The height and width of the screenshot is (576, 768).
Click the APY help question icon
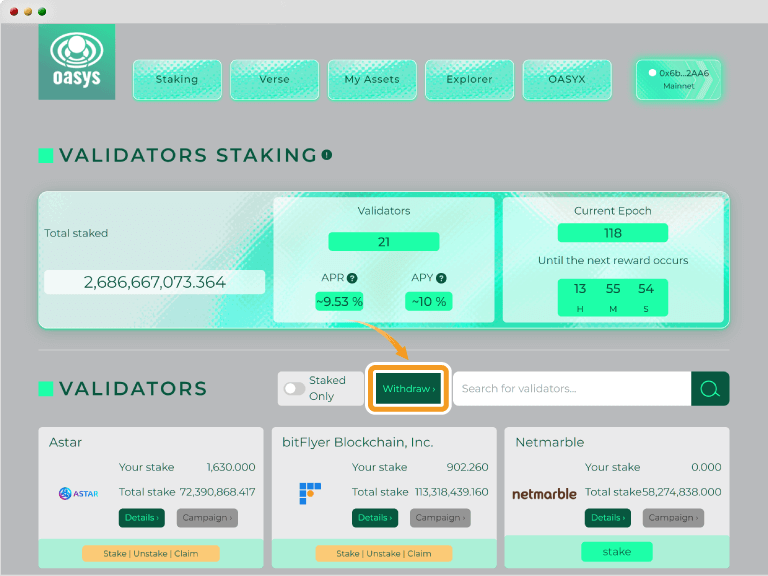pyautogui.click(x=441, y=278)
